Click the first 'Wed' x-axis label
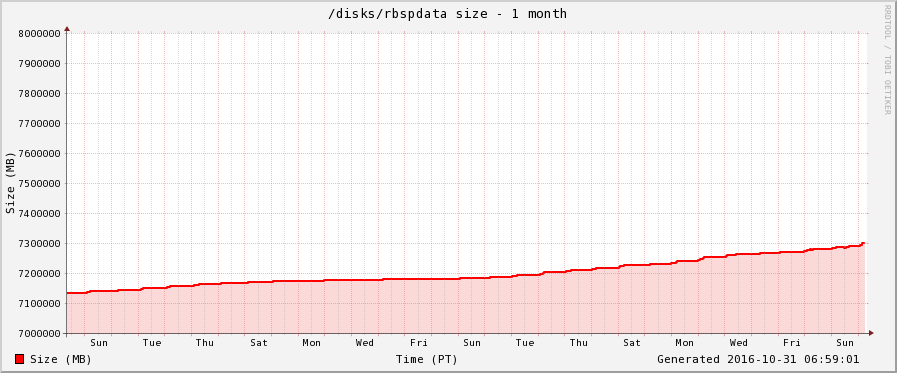The height and width of the screenshot is (373, 897). click(x=365, y=343)
